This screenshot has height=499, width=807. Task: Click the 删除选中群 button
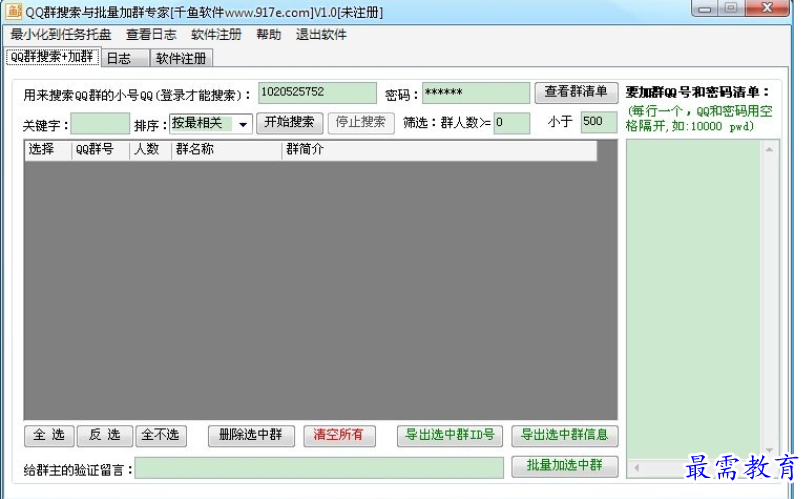click(251, 436)
